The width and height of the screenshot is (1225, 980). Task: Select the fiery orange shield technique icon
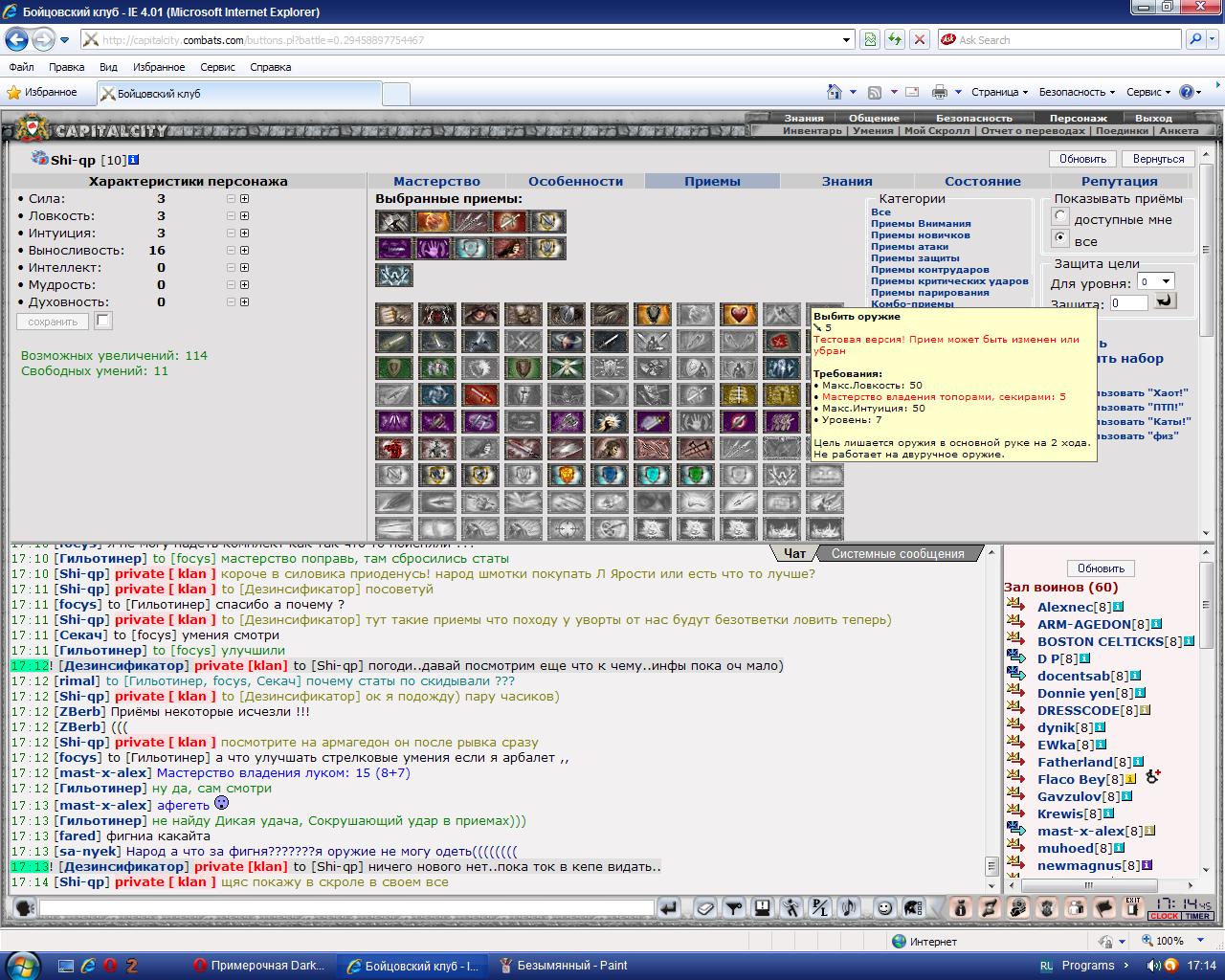point(567,475)
